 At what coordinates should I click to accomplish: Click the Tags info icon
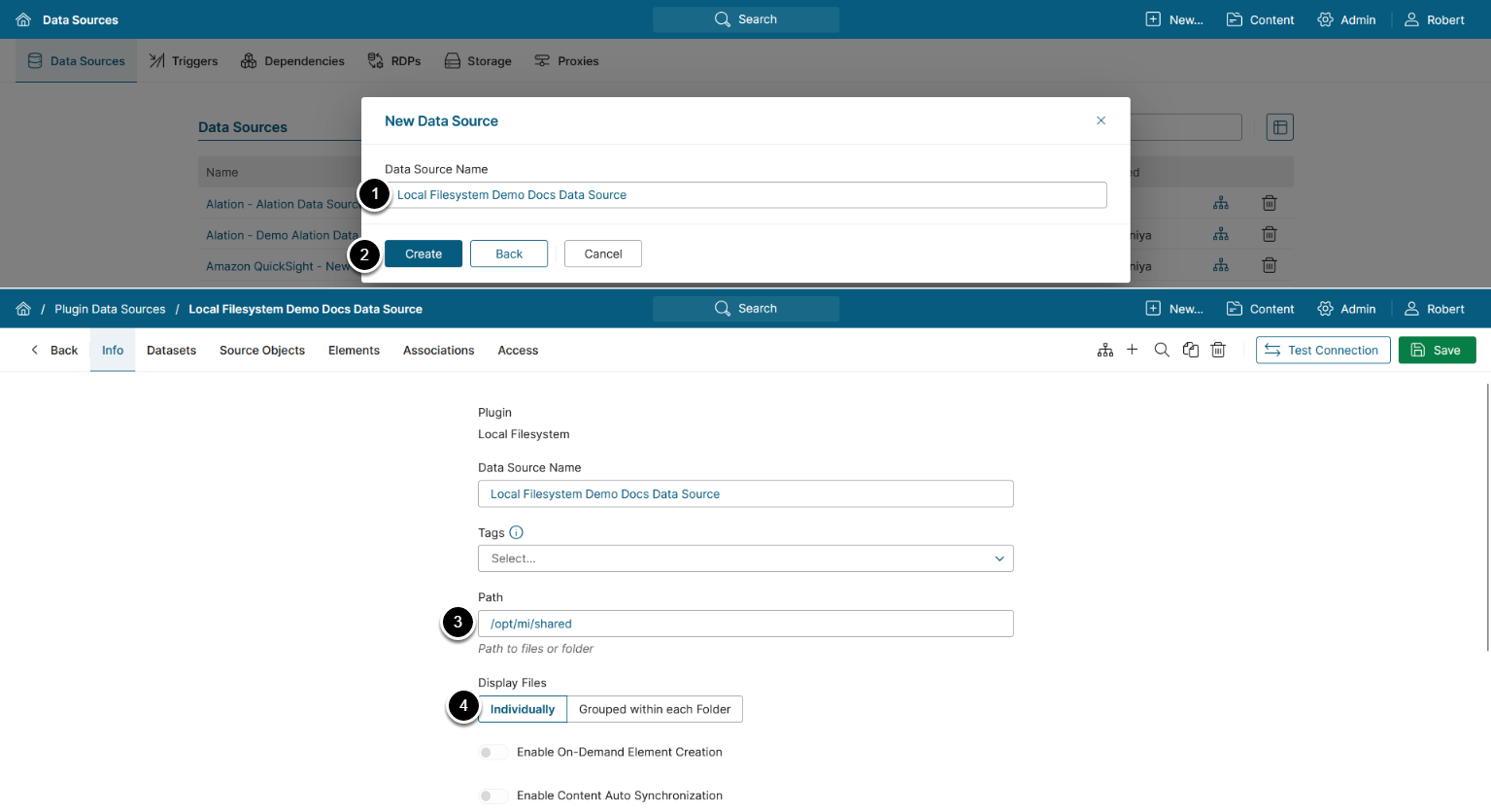(517, 532)
